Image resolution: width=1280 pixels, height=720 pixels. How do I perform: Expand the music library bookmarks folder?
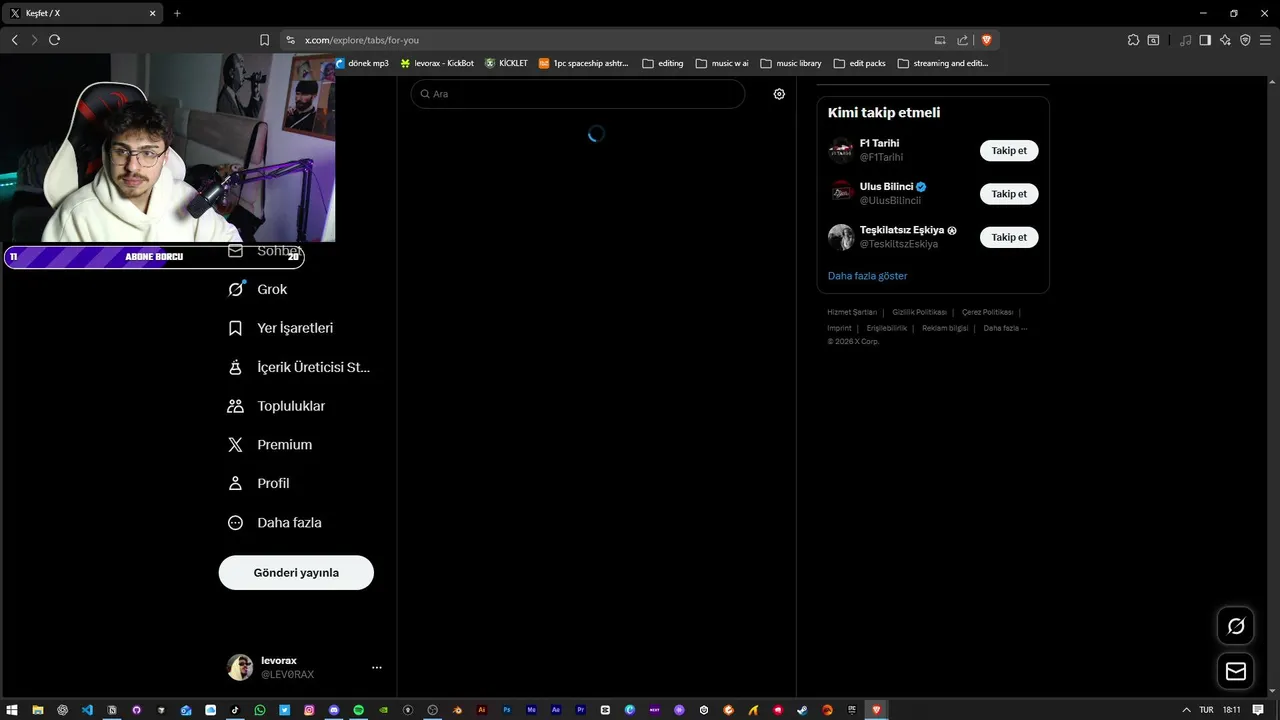point(791,63)
